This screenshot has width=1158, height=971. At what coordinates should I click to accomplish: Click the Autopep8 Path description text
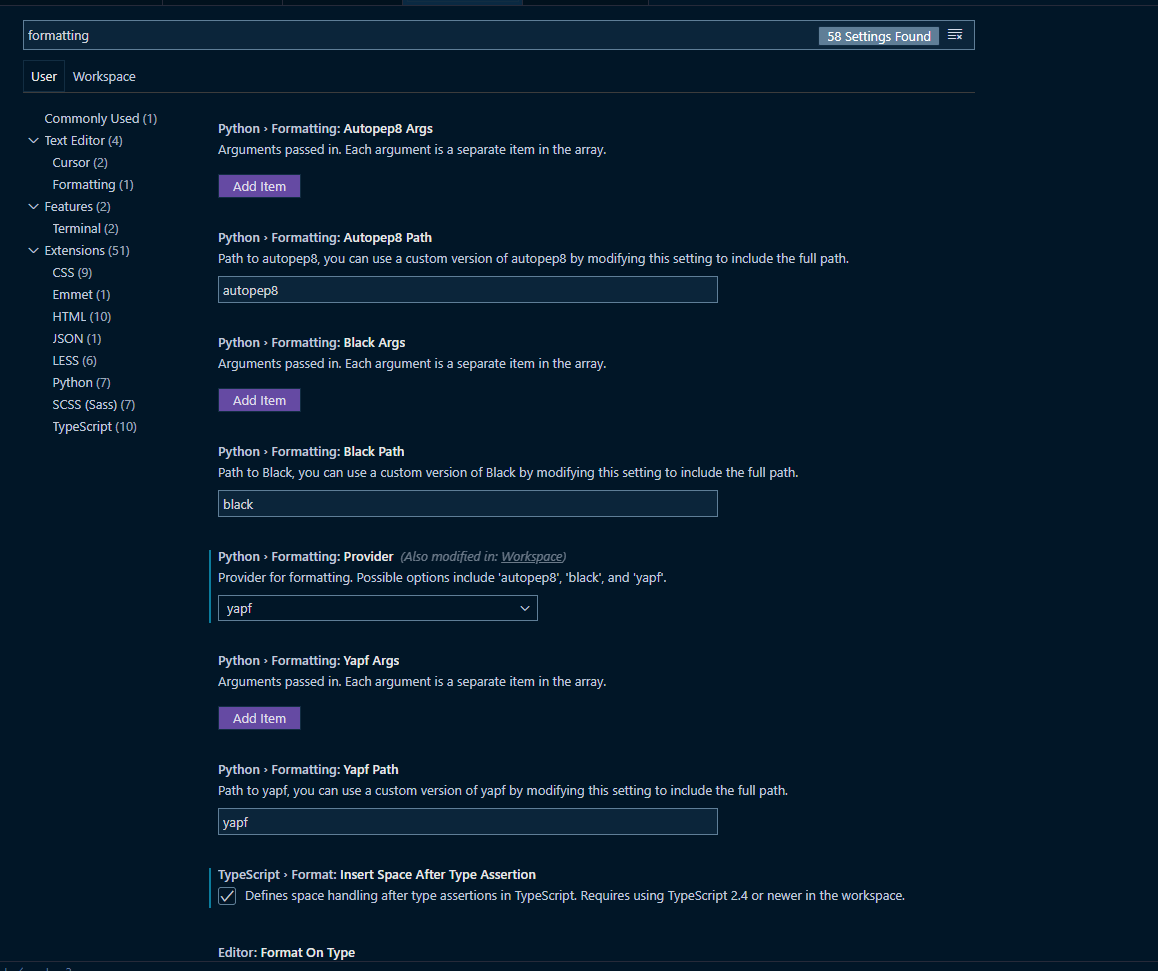coord(533,259)
